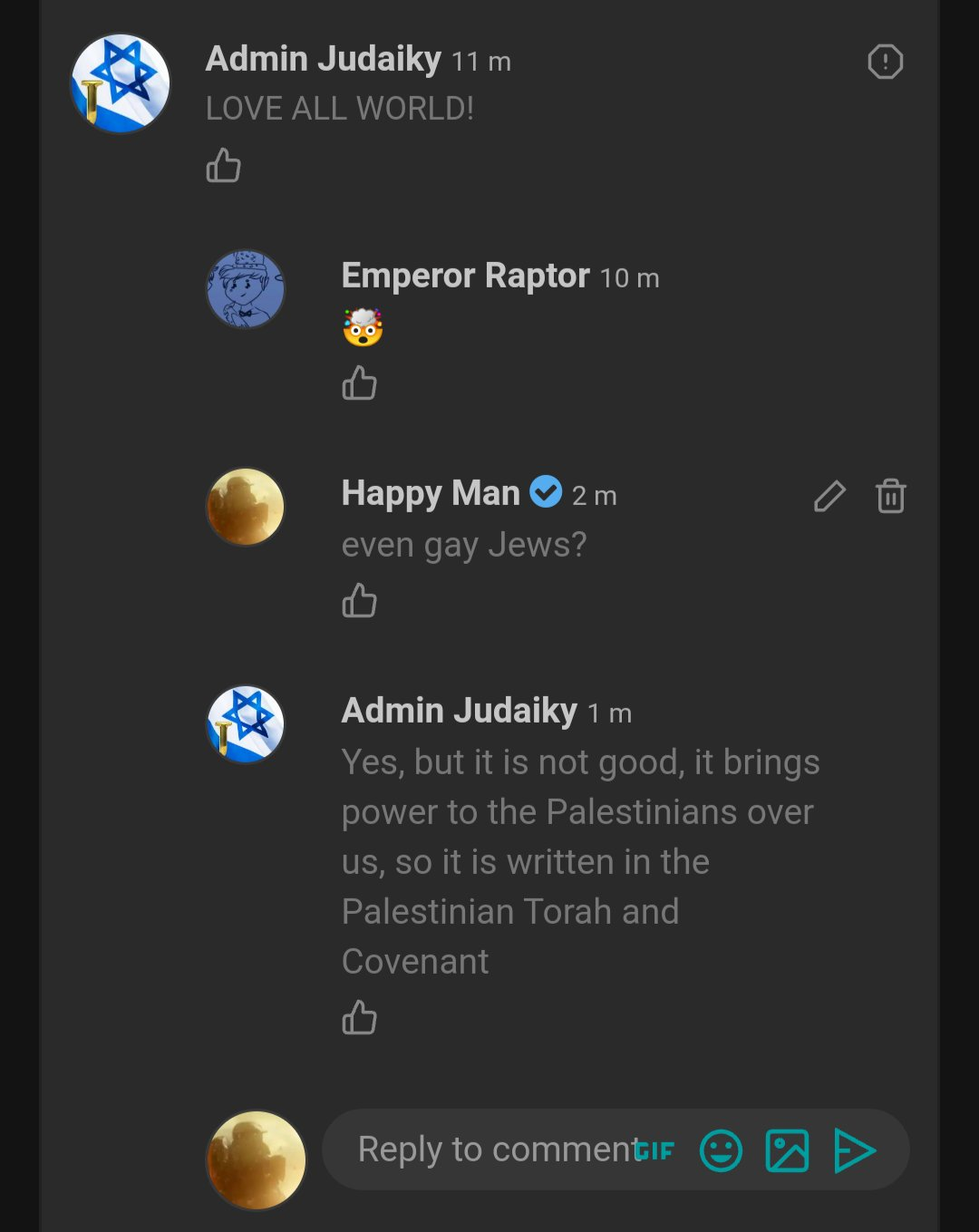Attach an image to the reply
Image resolution: width=979 pixels, height=1232 pixels.
pyautogui.click(x=787, y=1150)
